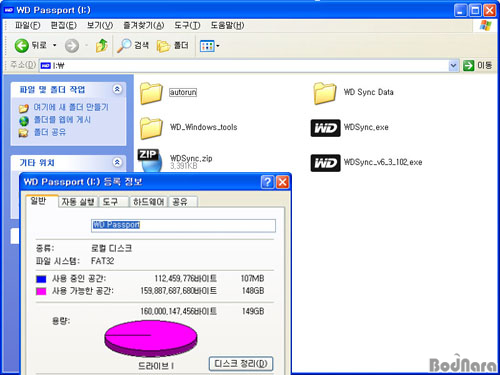Open the 파일(F) menu
500x375 pixels.
click(x=28, y=25)
